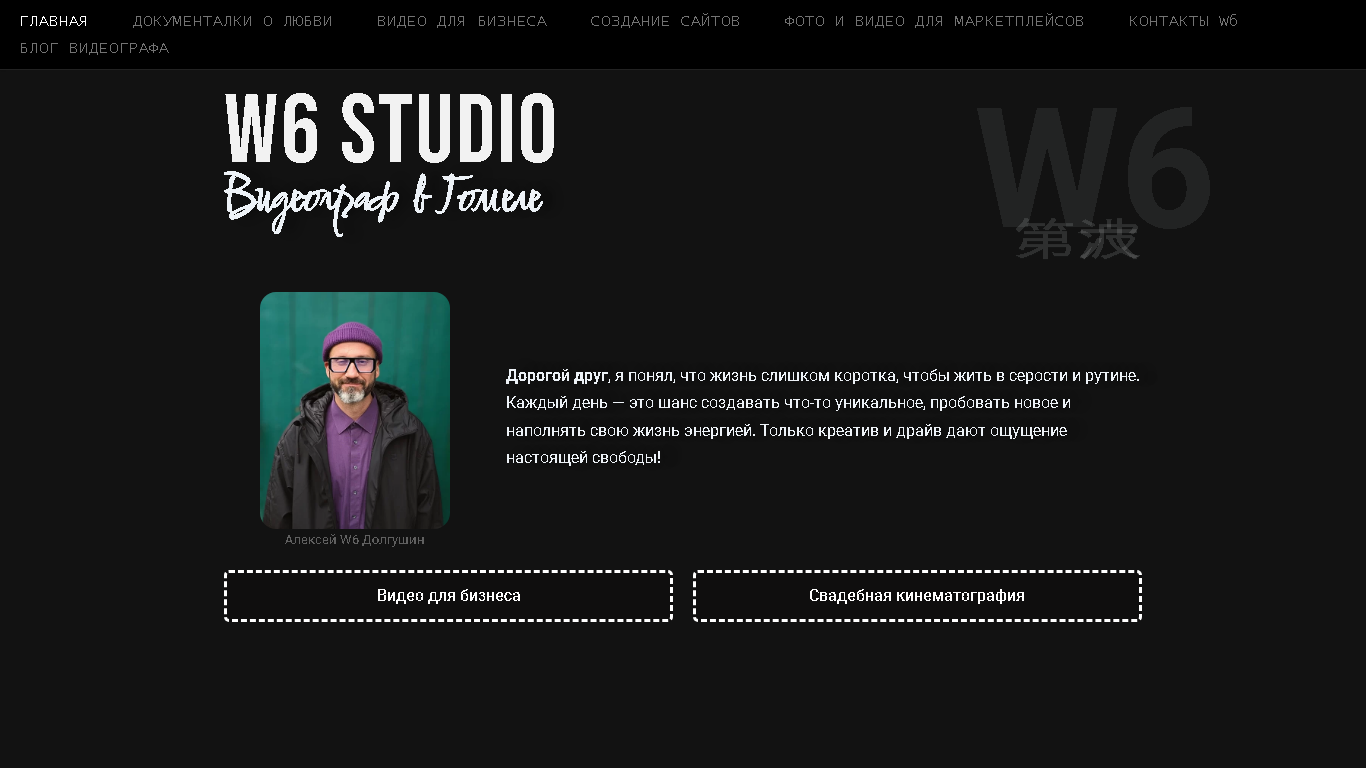Select СОЗДАНИЕ САЙТОВ menu item
The width and height of the screenshot is (1366, 768).
(x=665, y=21)
